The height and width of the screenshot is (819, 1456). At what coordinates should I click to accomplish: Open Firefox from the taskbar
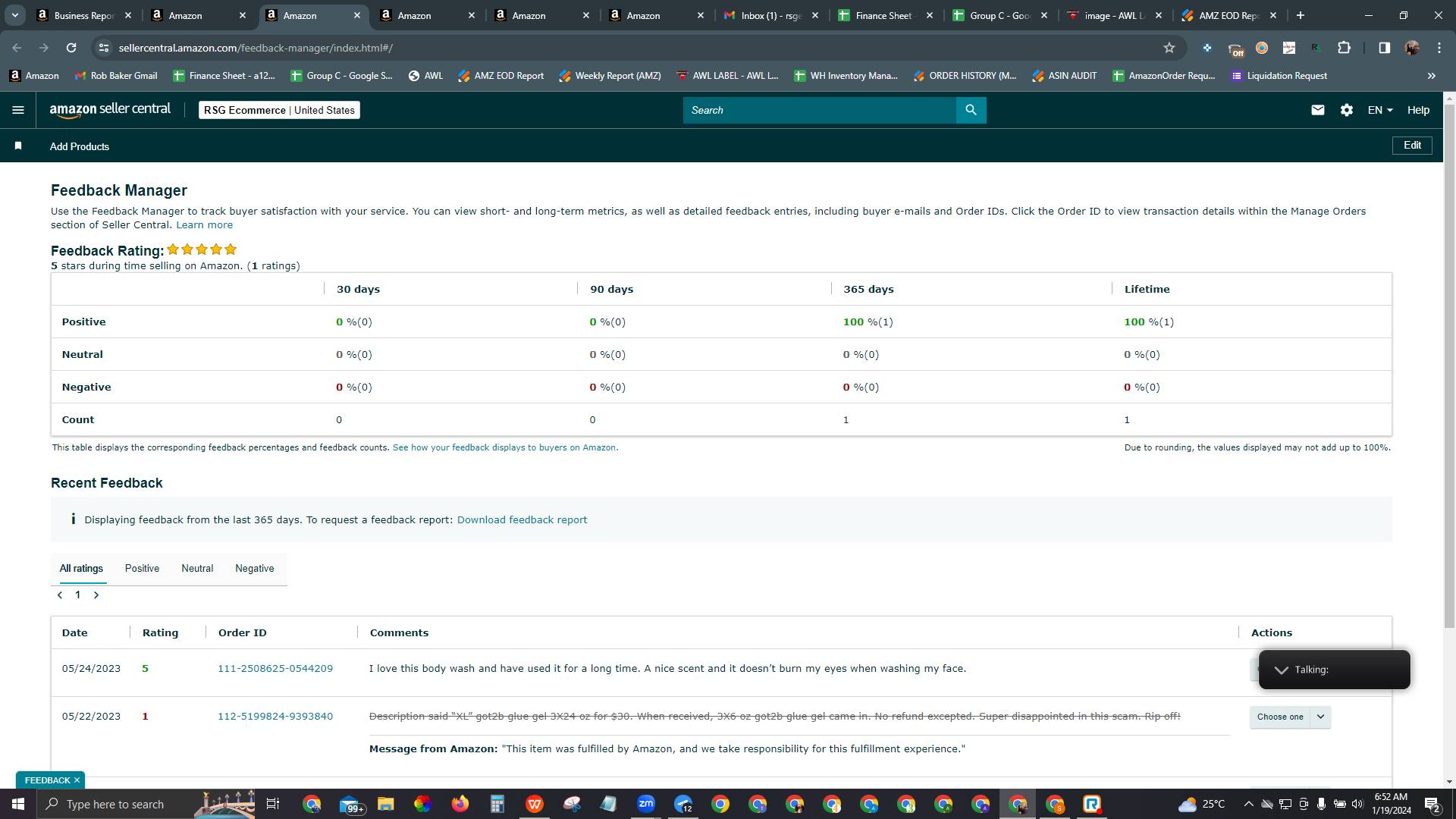(460, 804)
